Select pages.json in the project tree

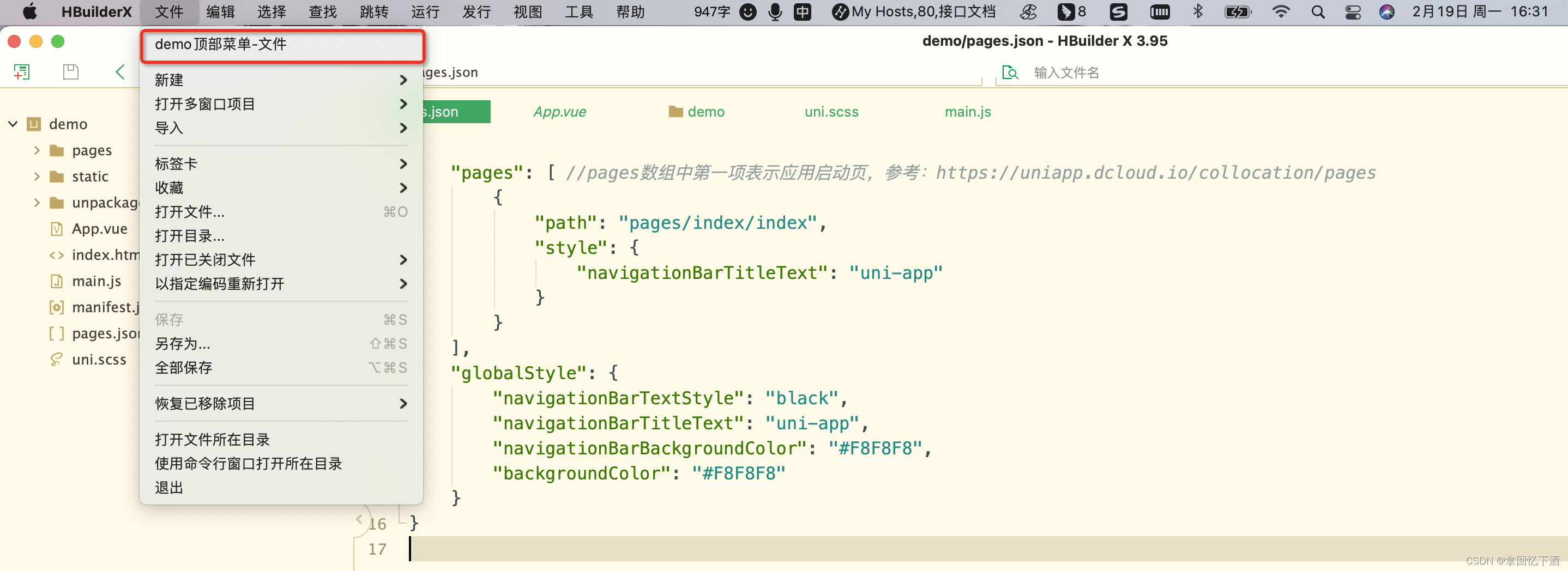105,334
